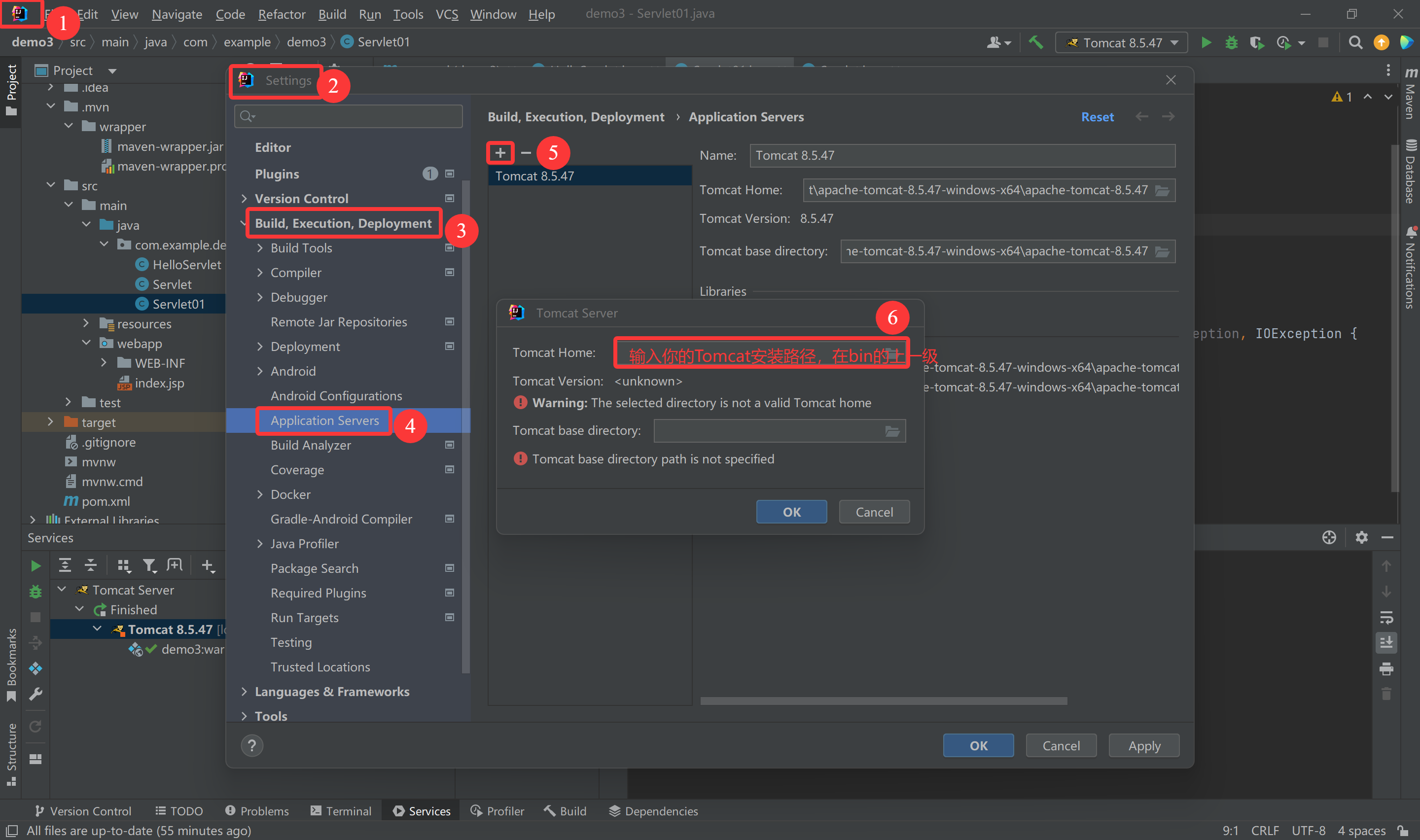
Task: Click the Build hammer icon
Action: [1035, 42]
